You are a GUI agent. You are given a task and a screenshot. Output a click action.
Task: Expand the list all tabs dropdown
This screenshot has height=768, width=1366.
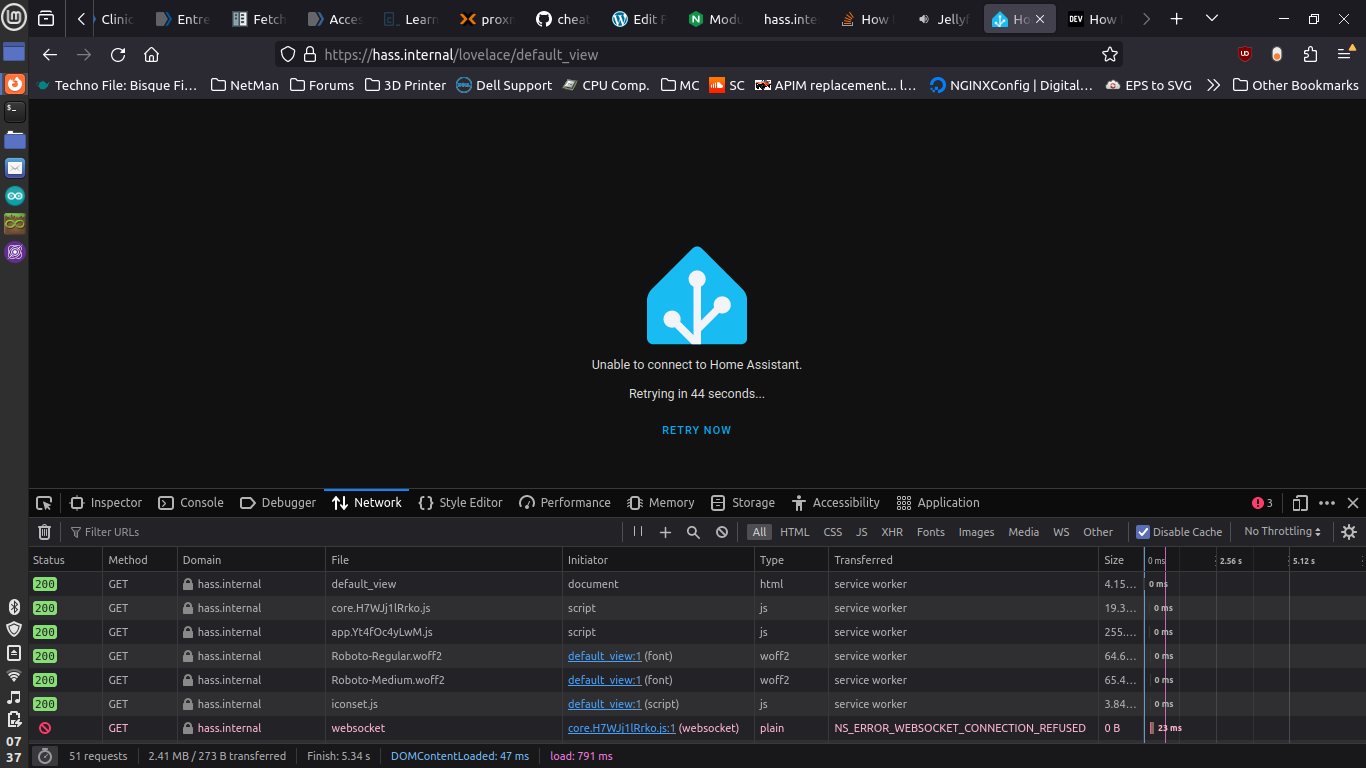[x=1212, y=19]
